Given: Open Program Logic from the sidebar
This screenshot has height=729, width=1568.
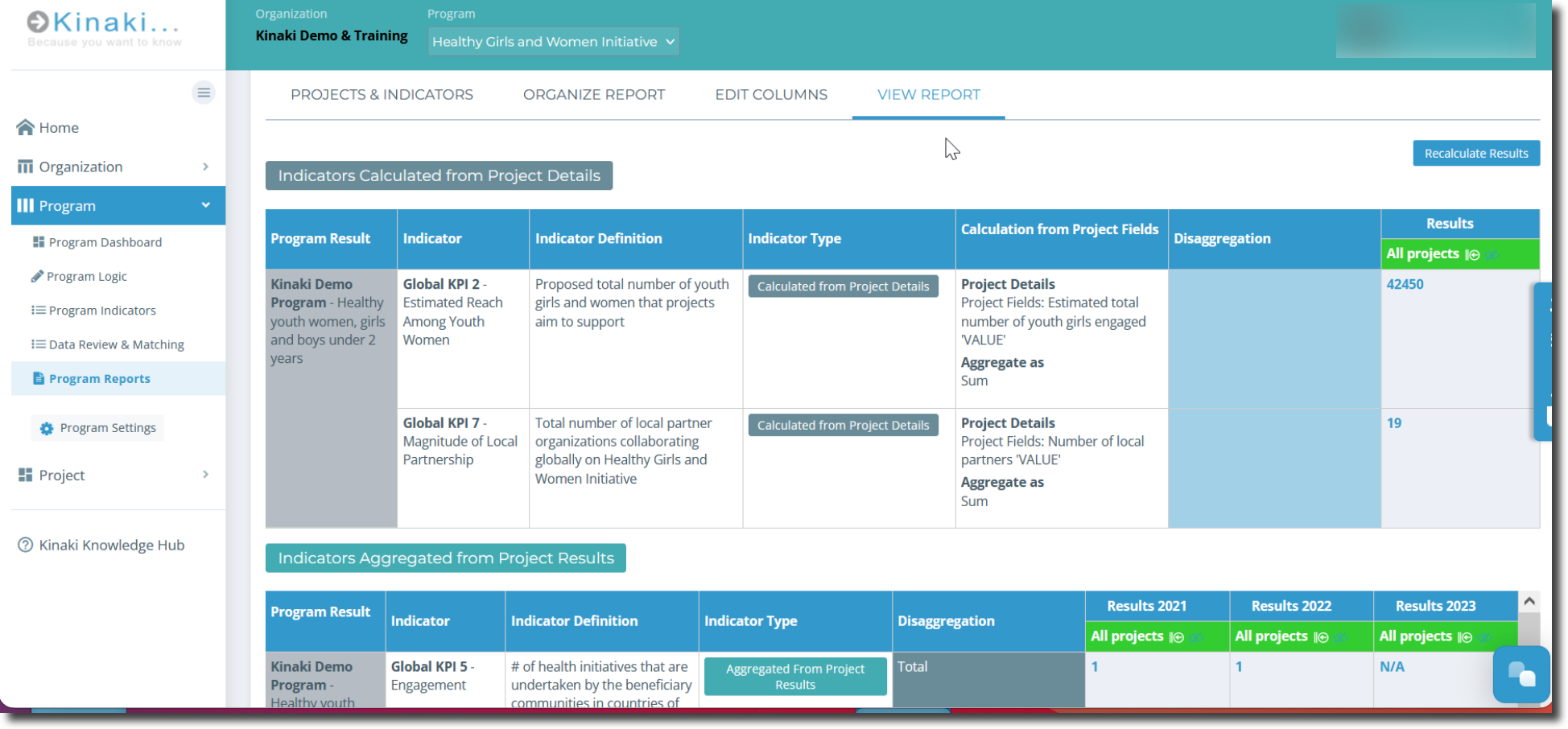Looking at the screenshot, I should [87, 276].
